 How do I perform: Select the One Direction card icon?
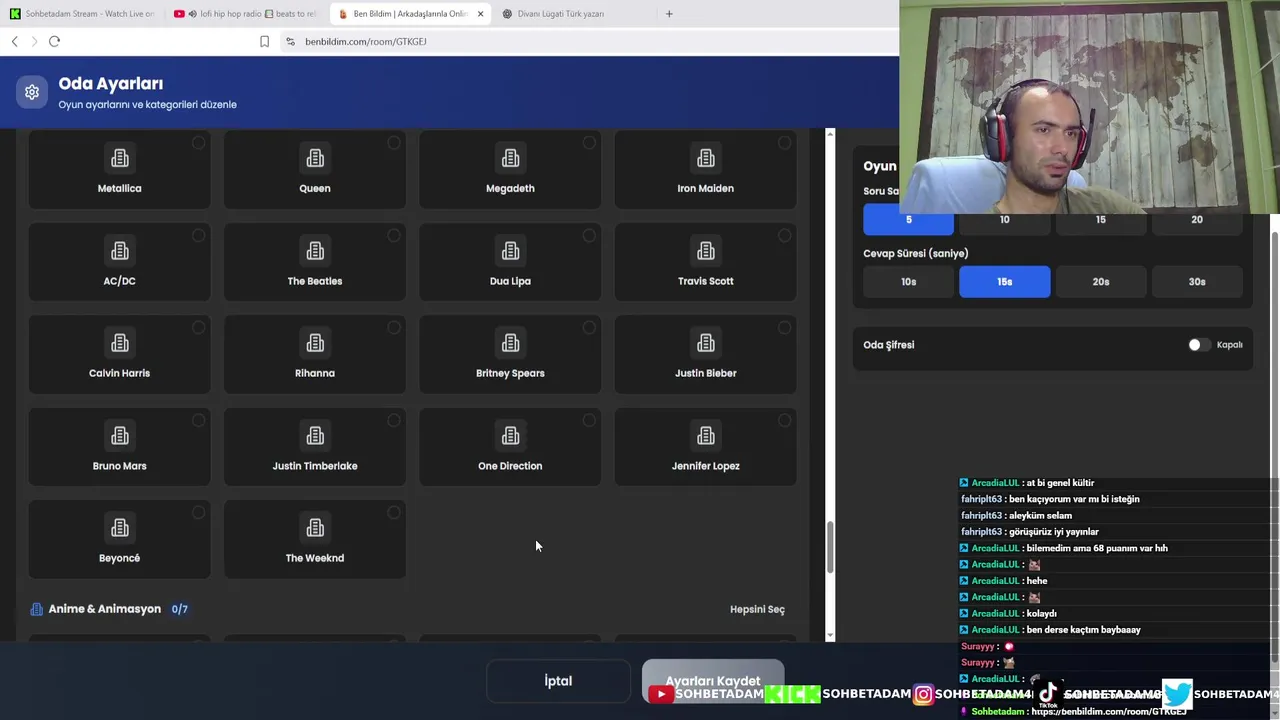click(x=510, y=436)
